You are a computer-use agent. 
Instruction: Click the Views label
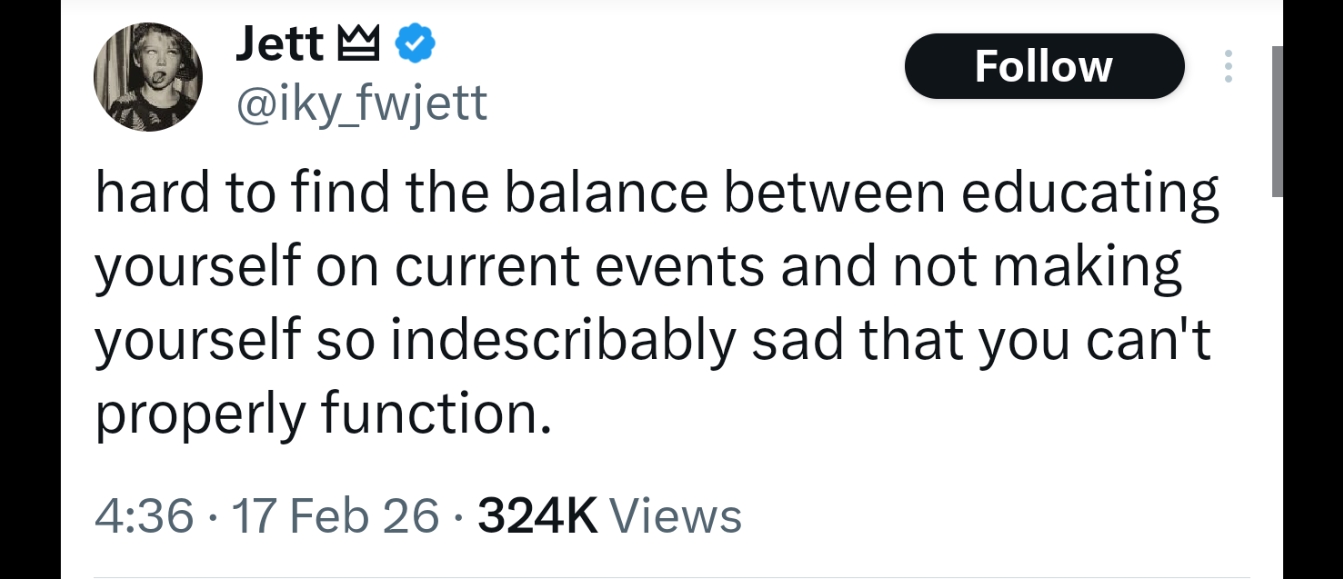pyautogui.click(x=675, y=516)
